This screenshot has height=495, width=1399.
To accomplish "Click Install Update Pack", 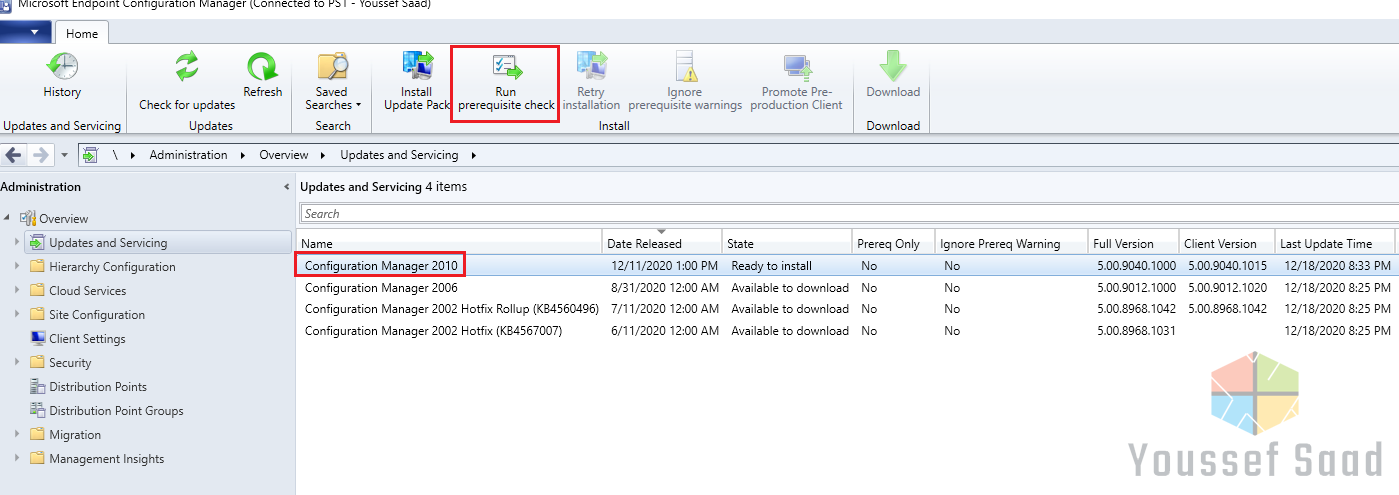I will click(x=417, y=82).
